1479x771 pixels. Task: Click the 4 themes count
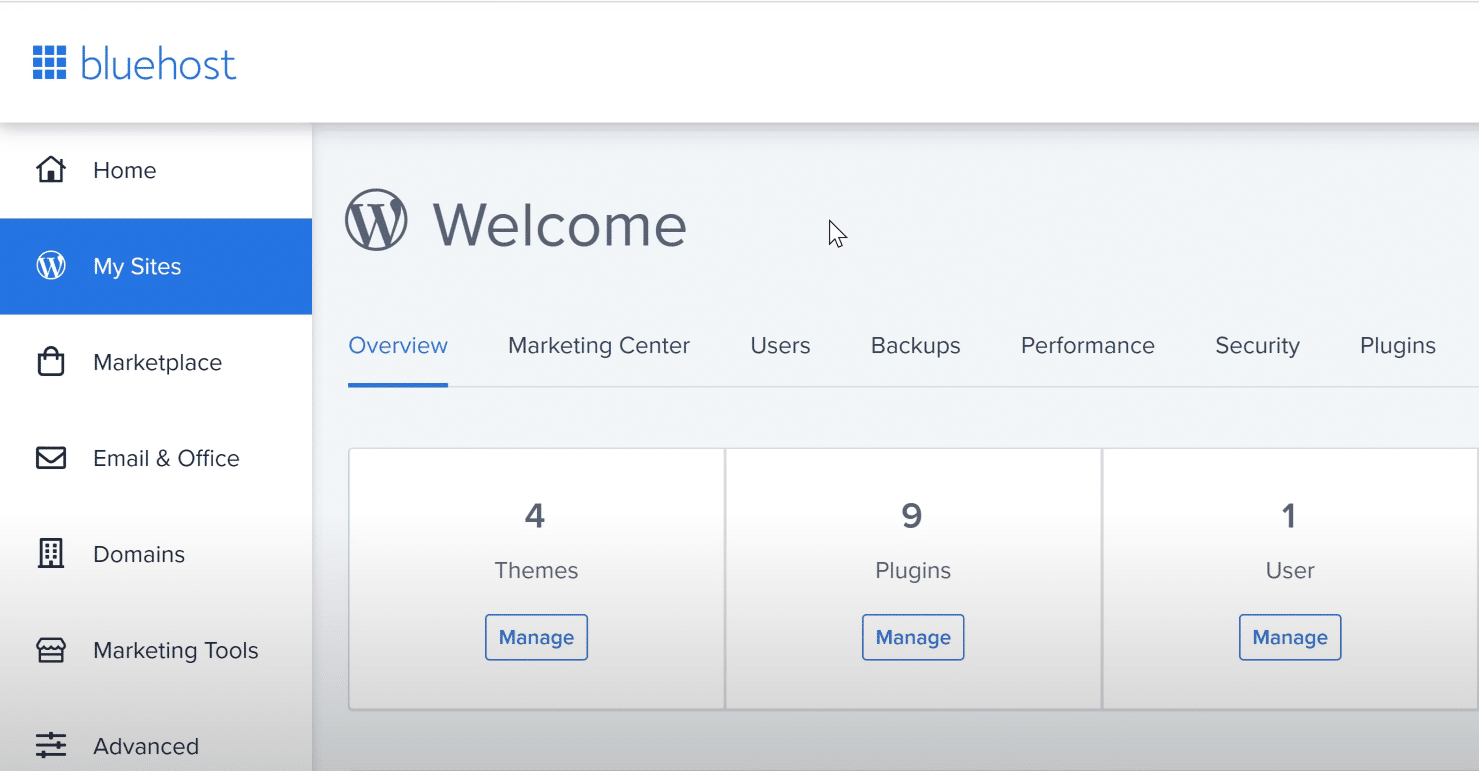535,516
